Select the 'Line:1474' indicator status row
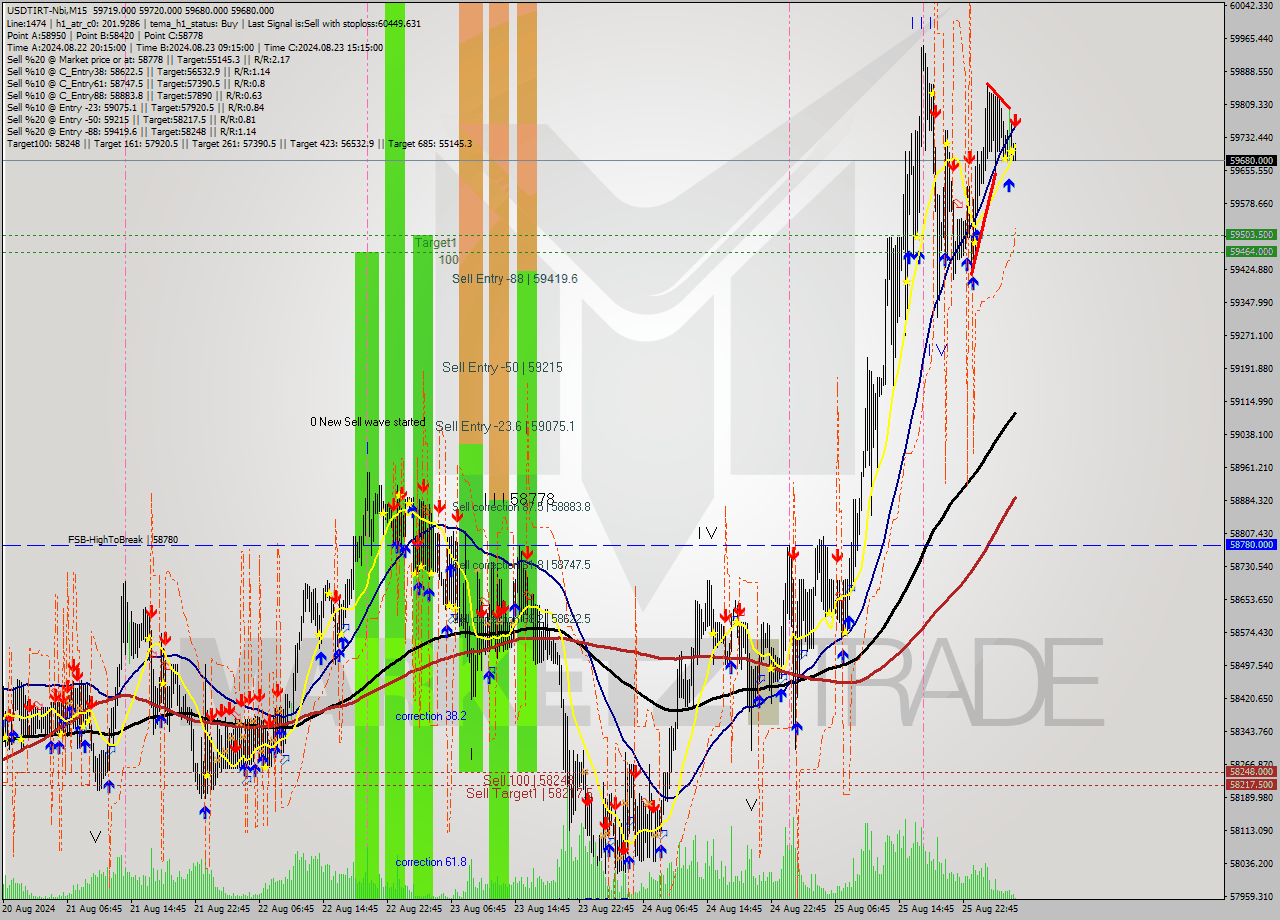1280x920 pixels. pyautogui.click(x=213, y=23)
